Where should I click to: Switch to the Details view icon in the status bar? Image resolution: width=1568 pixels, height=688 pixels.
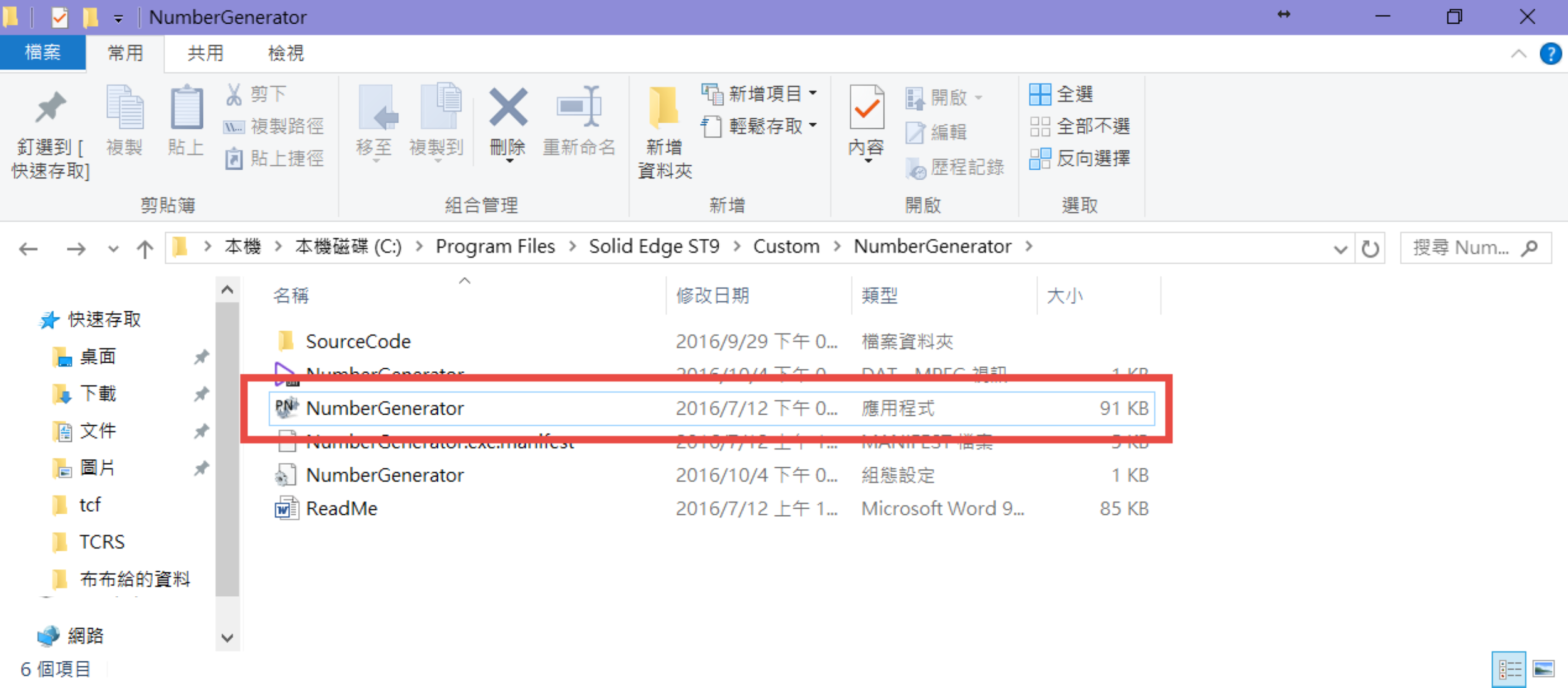point(1509,670)
